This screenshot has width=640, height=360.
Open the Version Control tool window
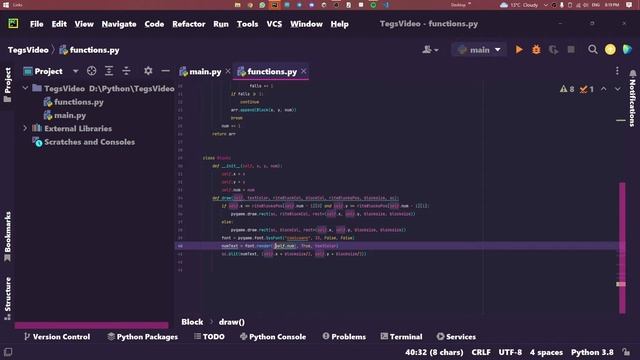tap(57, 337)
